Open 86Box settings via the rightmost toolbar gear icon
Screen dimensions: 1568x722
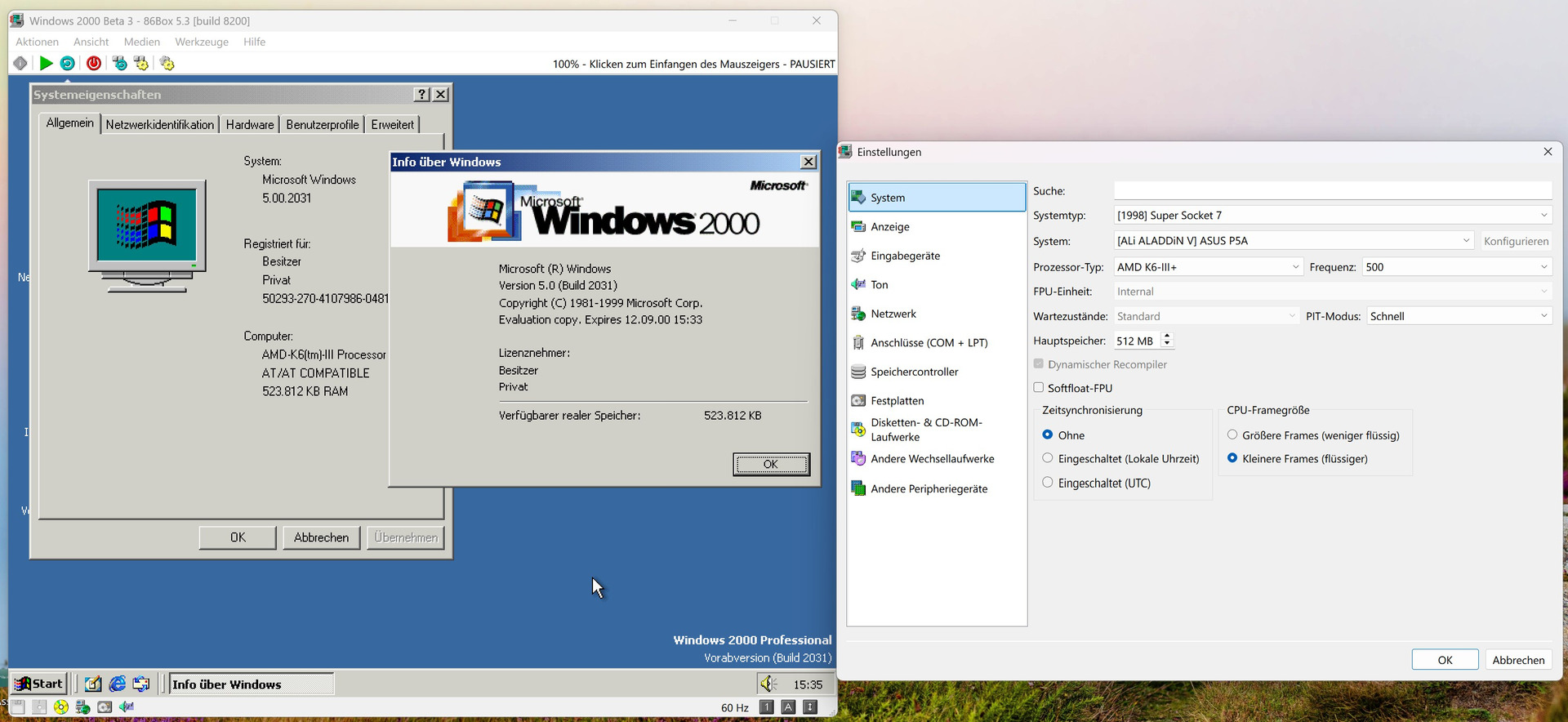click(x=167, y=63)
